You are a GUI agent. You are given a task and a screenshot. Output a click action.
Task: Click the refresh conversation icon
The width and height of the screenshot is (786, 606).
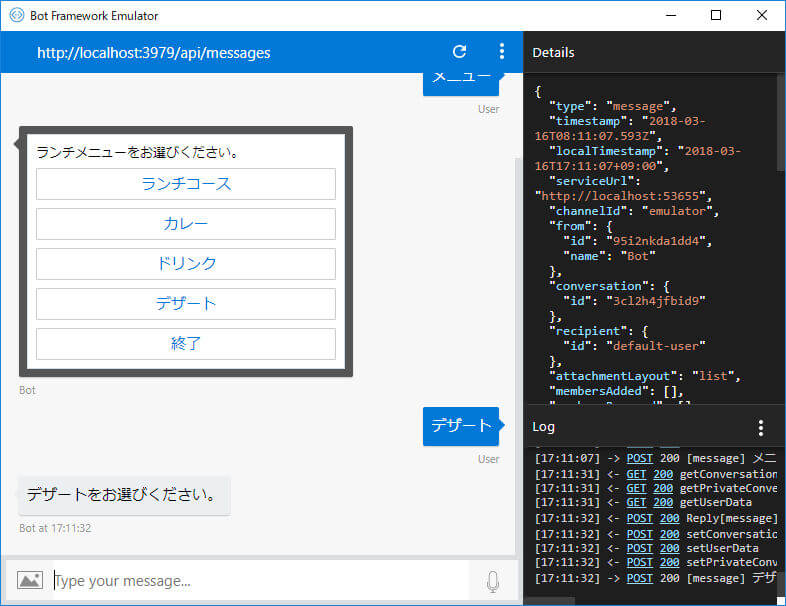tap(460, 52)
